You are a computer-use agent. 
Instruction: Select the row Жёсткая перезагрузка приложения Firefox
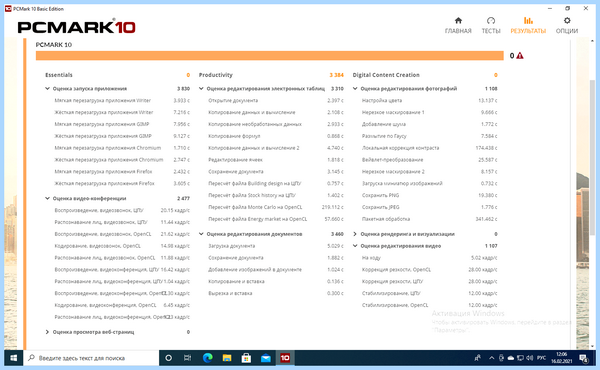pos(122,183)
